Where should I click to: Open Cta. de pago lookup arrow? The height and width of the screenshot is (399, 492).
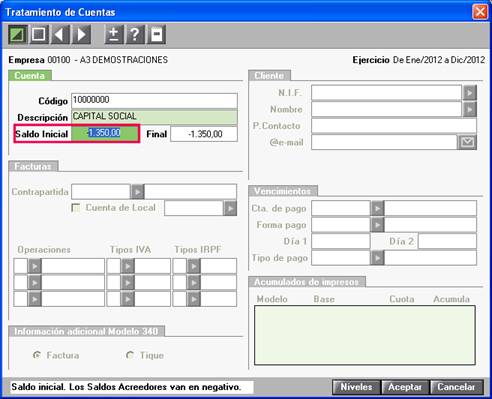[377, 208]
